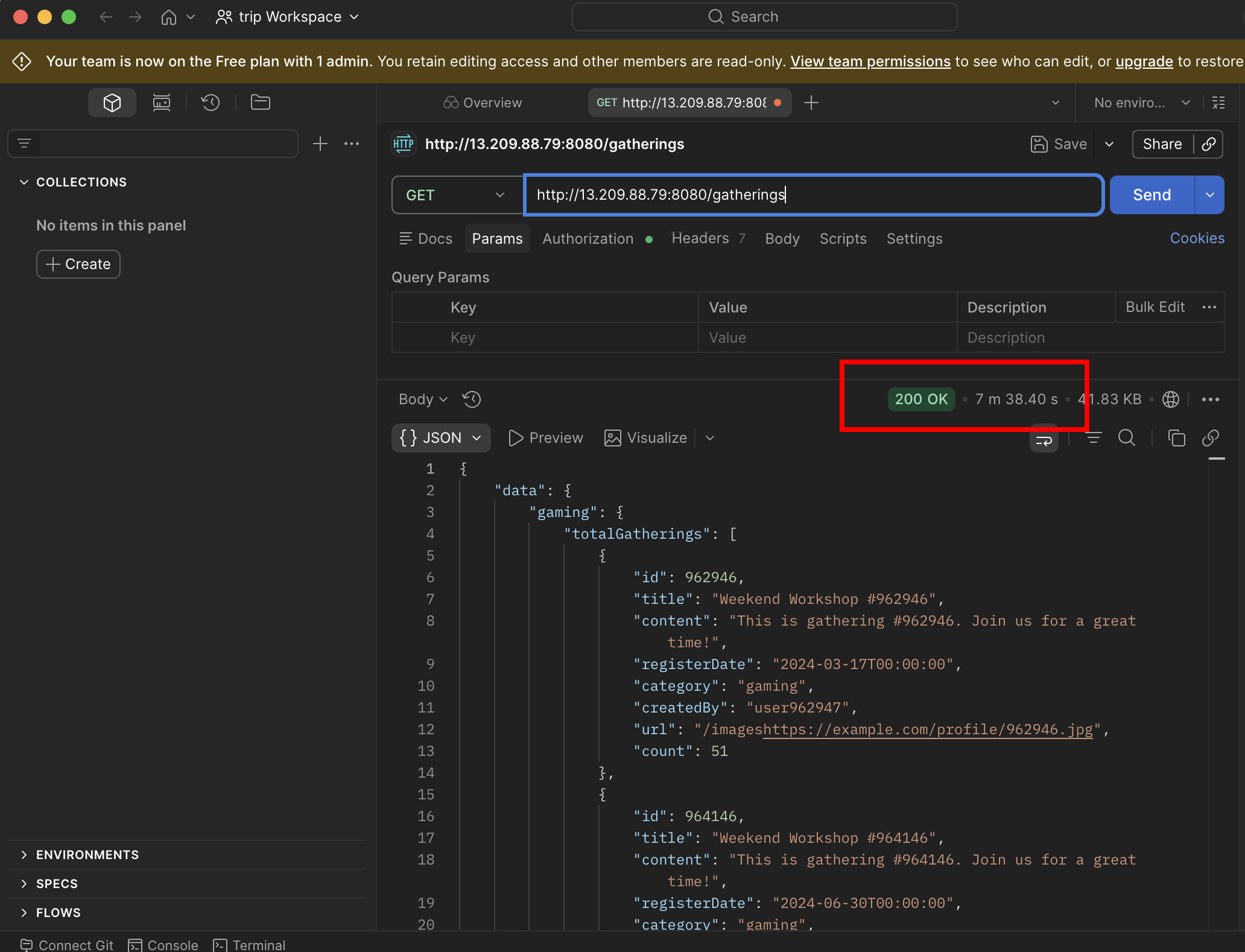
Task: Copy response link icon
Action: click(1211, 438)
